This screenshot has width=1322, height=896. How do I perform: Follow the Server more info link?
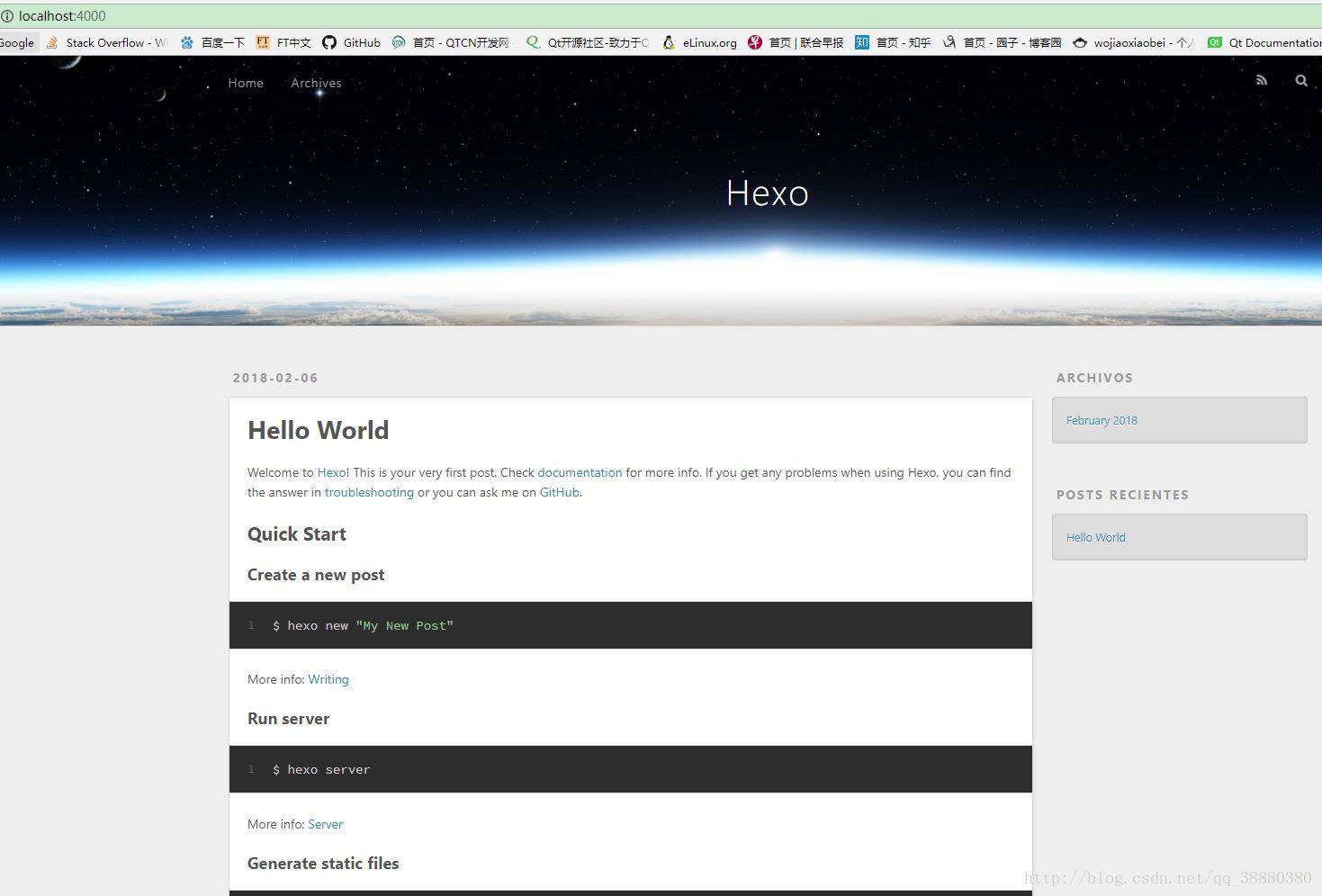(325, 824)
